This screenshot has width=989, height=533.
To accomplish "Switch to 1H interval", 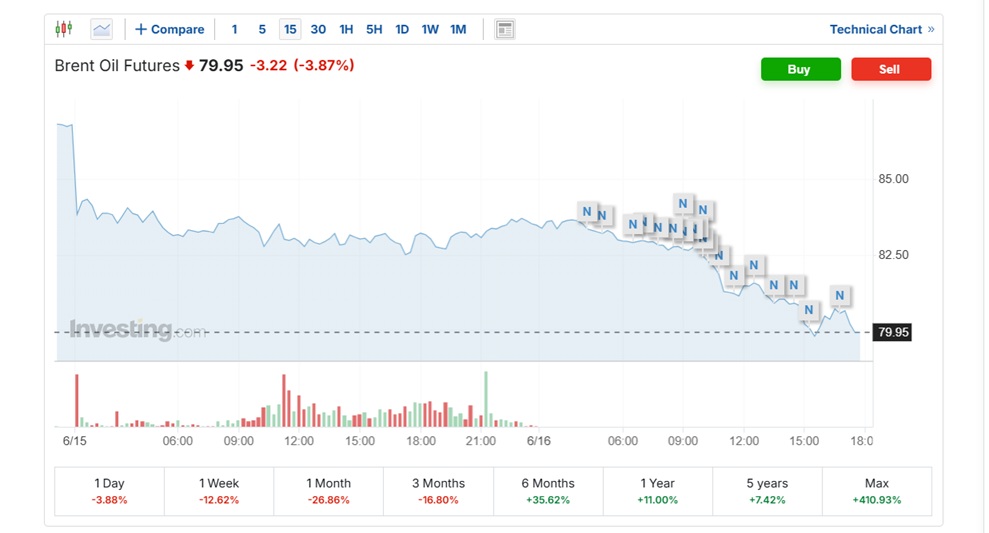I will click(x=346, y=29).
